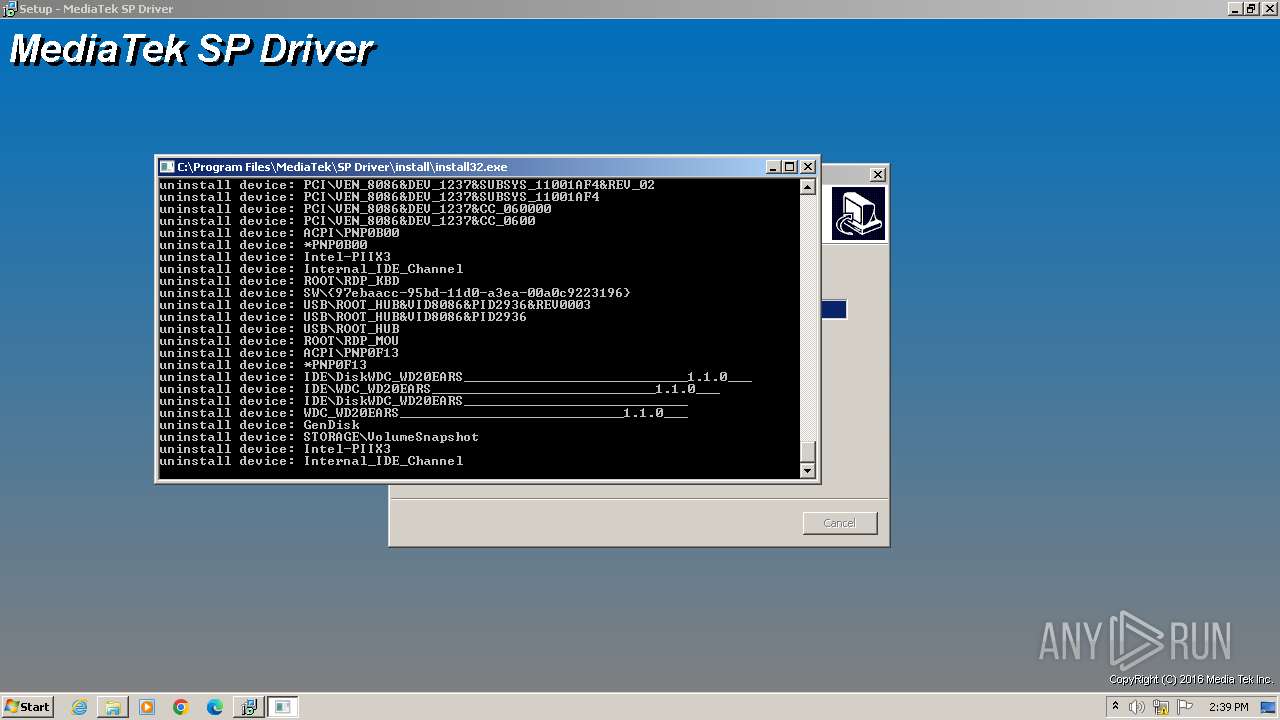Launch Microsoft Edge from taskbar
Viewport: 1280px width, 720px height.
(215, 707)
